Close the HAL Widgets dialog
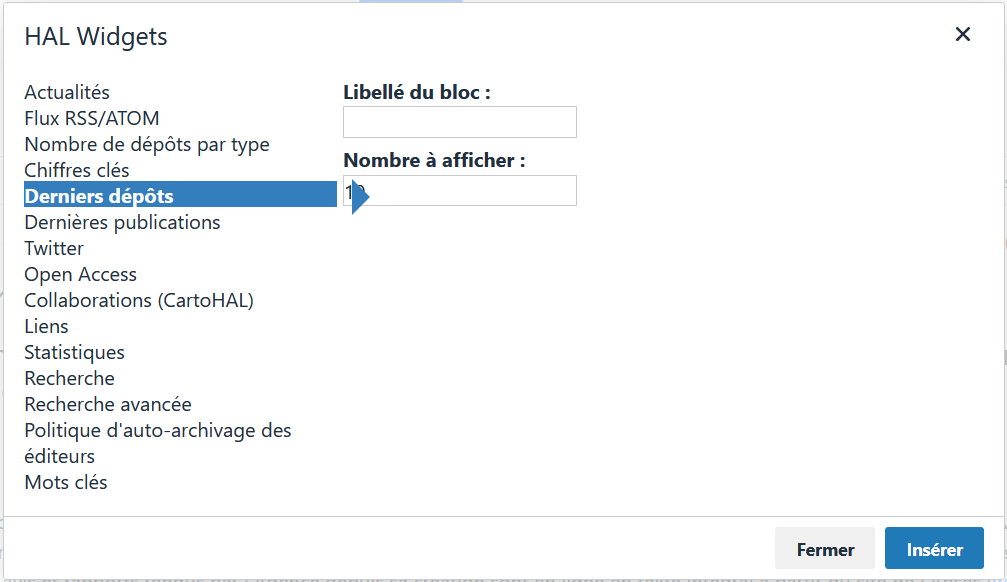The image size is (1007, 582). tap(962, 34)
